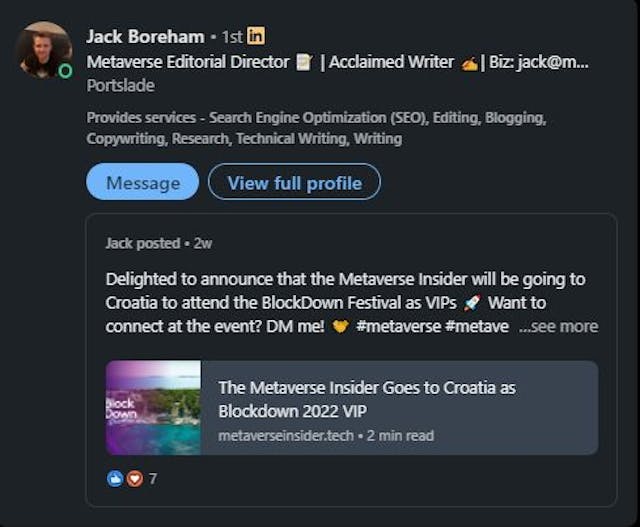Open the BlockDown article thumbnail image
This screenshot has width=640, height=527.
tap(153, 408)
